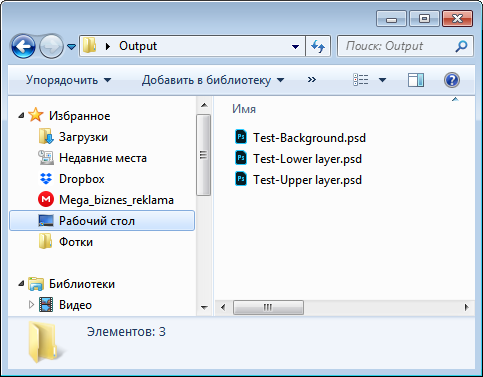Refresh the Output folder view
This screenshot has width=483, height=377.
click(x=318, y=46)
